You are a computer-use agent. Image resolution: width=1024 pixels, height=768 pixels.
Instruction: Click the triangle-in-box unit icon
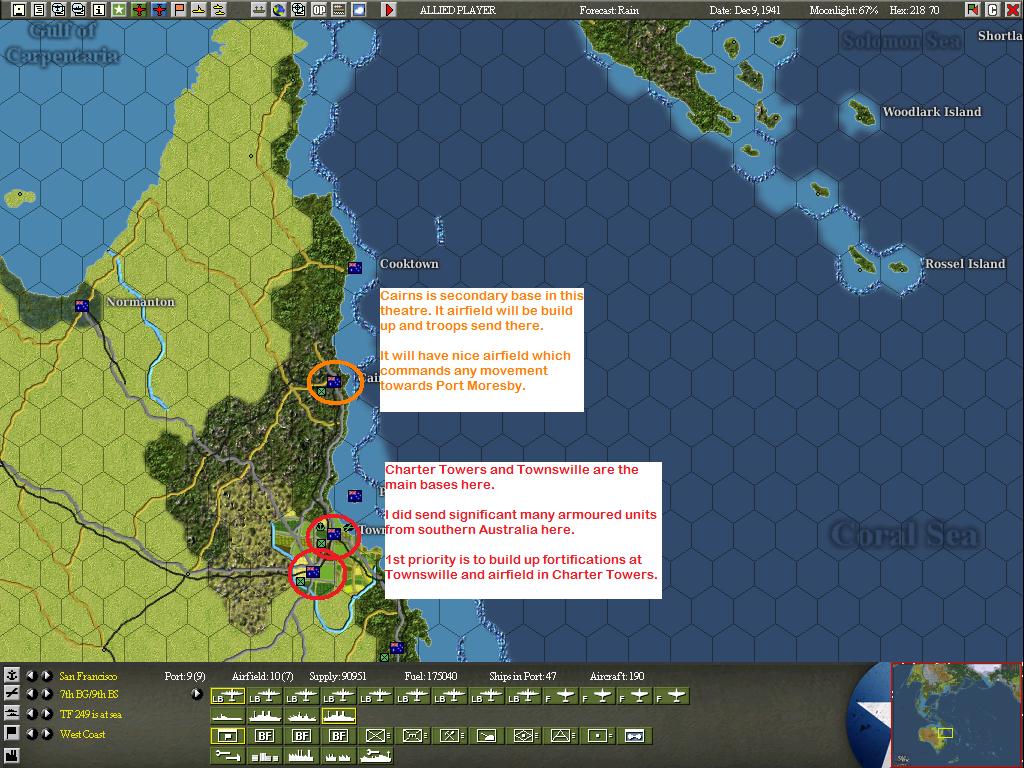(561, 736)
